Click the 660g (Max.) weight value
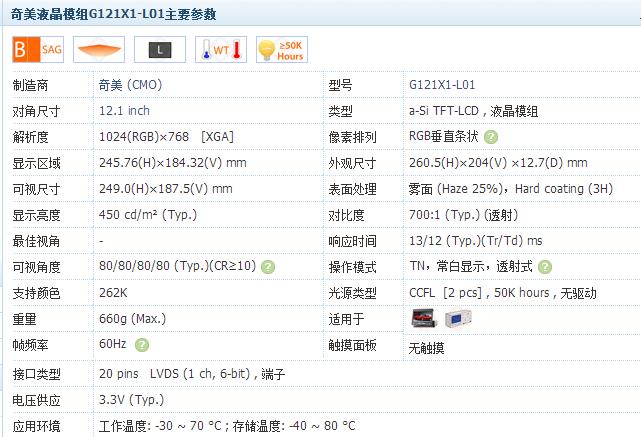This screenshot has width=641, height=437. pos(132,319)
